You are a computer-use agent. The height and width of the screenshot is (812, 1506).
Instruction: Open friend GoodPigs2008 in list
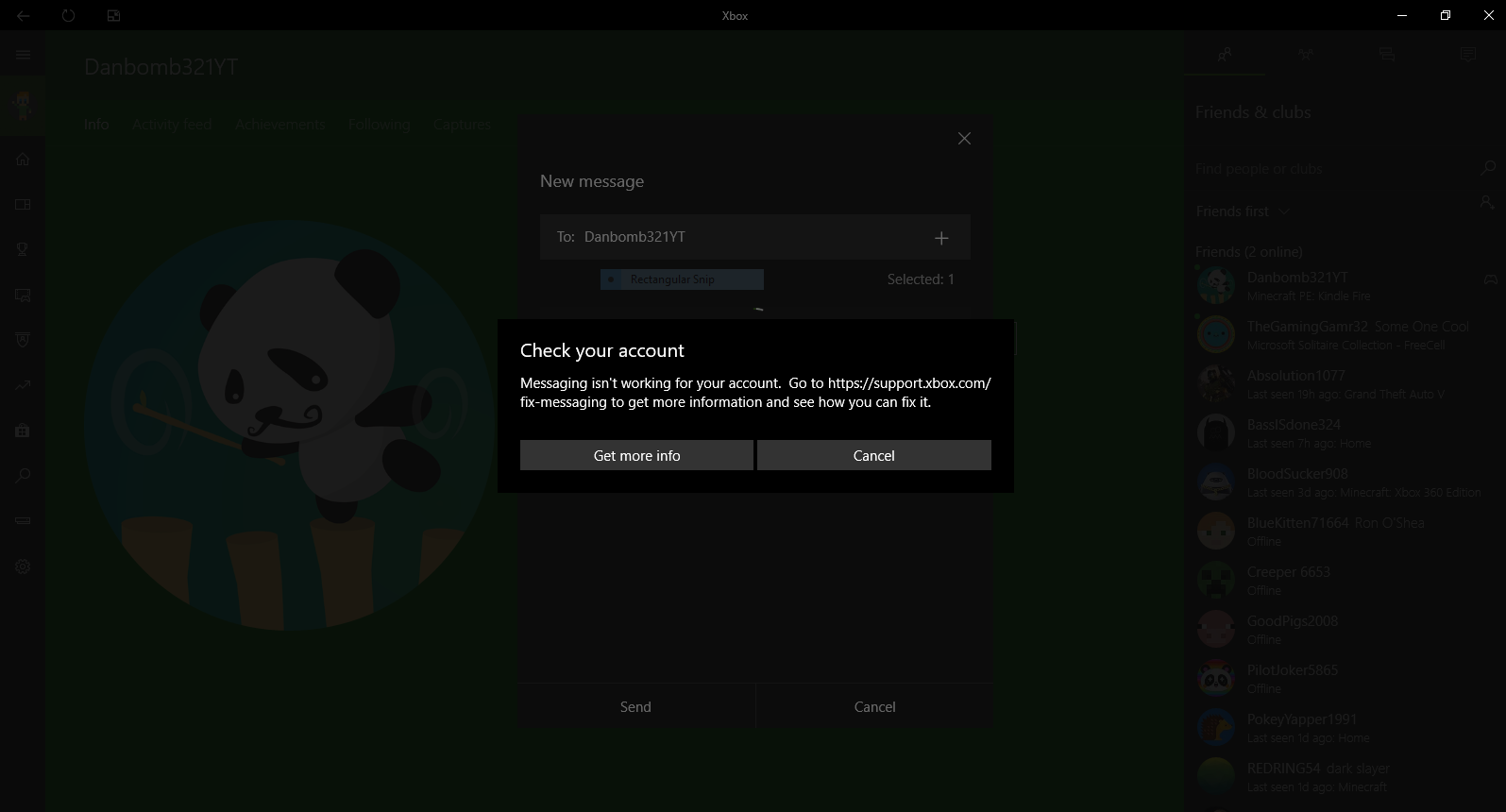1345,629
